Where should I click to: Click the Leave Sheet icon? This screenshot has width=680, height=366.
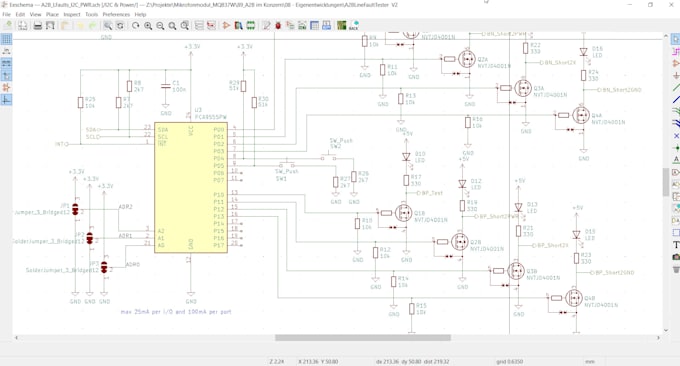(211, 26)
